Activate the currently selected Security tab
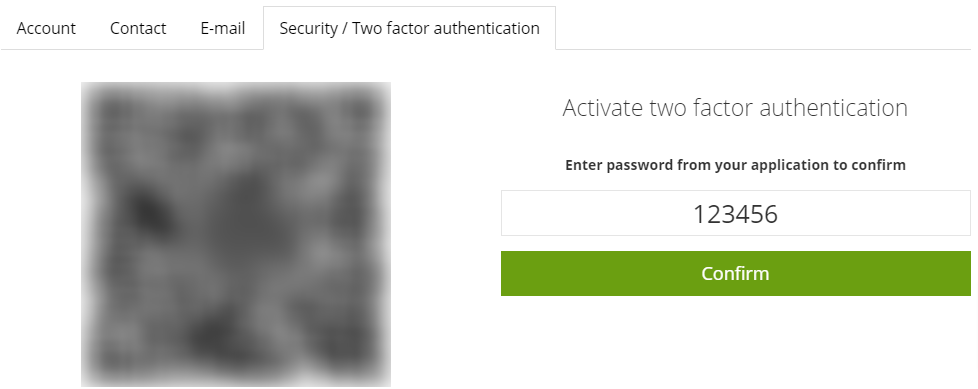978x389 pixels. (x=409, y=28)
